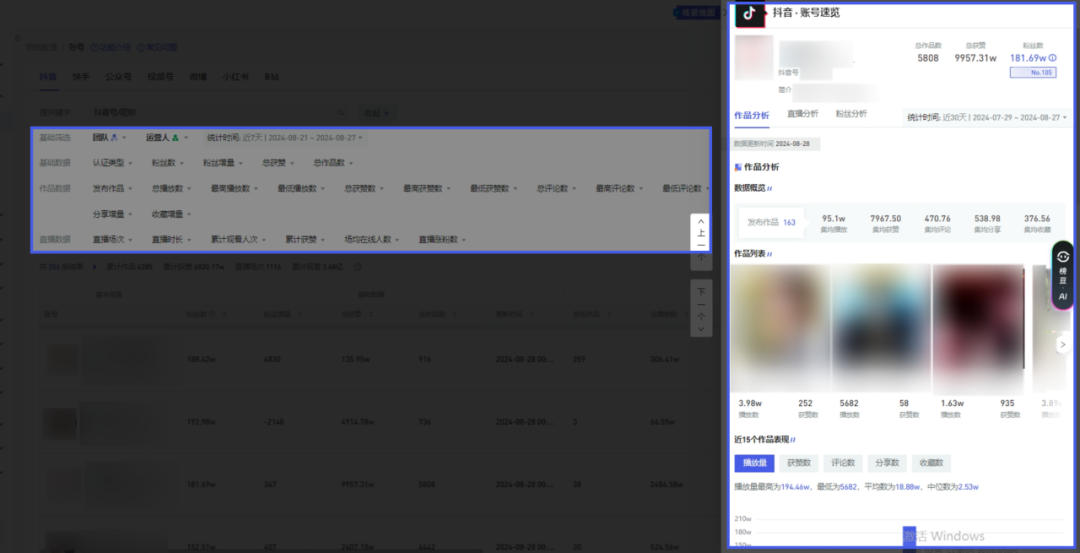Click the 194.46w highest play value
The image size is (1080, 553).
796,487
